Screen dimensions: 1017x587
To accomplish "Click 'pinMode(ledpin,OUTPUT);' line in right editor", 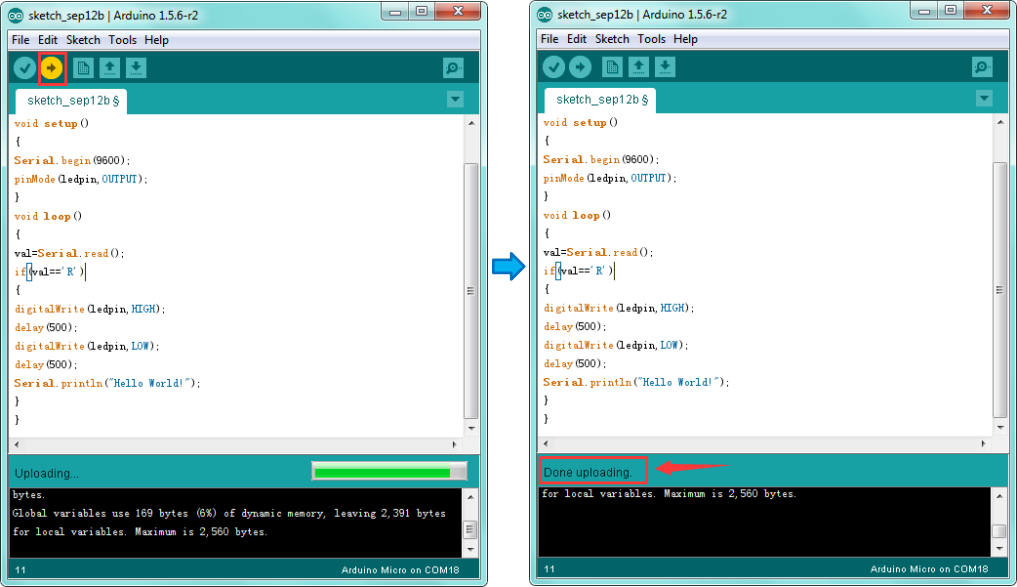I will pyautogui.click(x=610, y=178).
